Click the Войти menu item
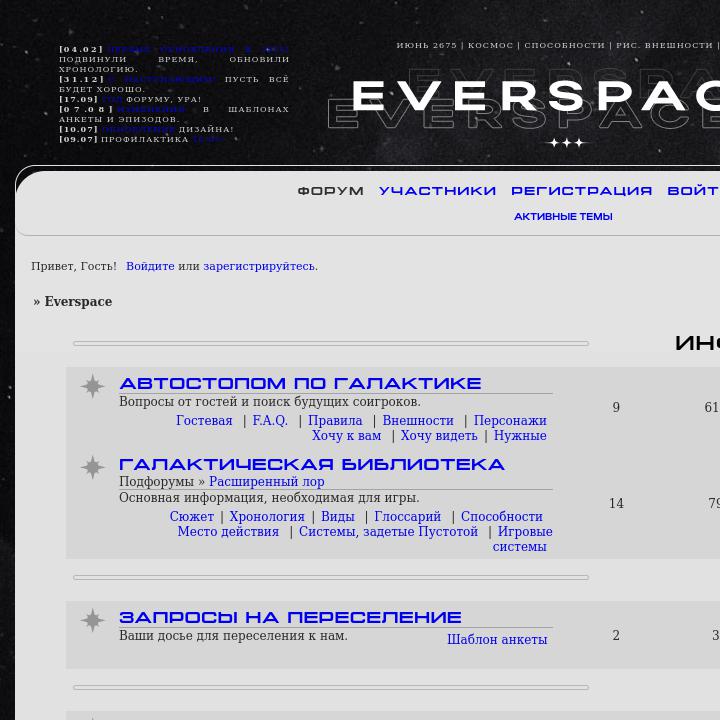 pos(693,191)
